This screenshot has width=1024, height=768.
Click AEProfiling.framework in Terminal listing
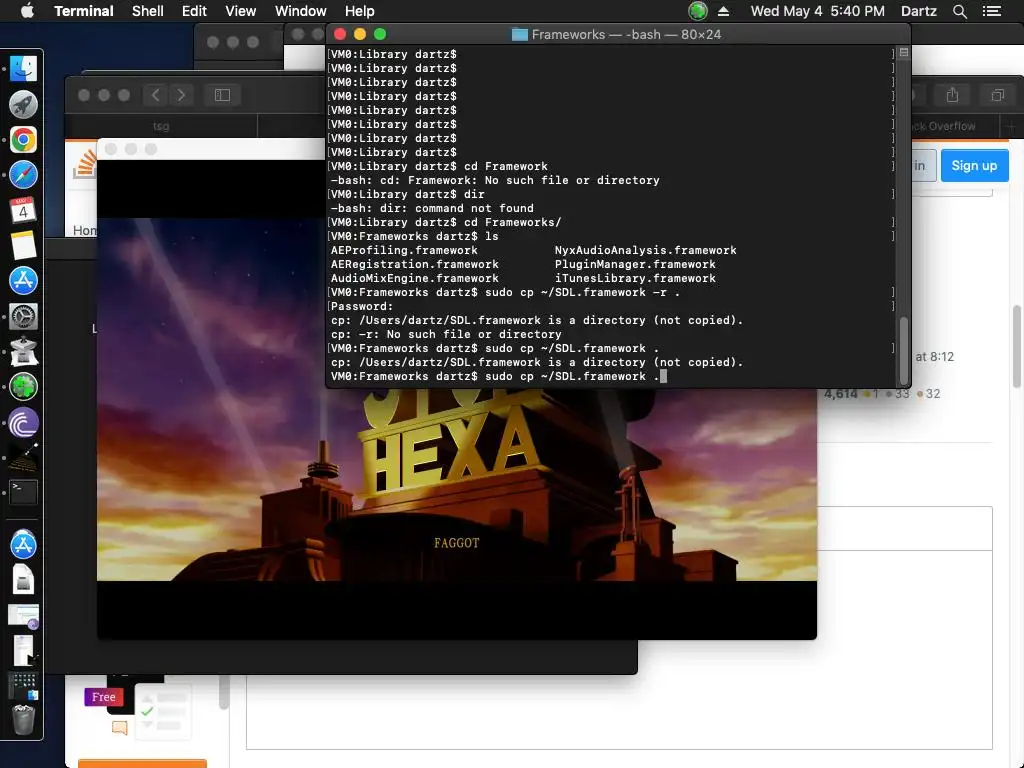tap(404, 250)
